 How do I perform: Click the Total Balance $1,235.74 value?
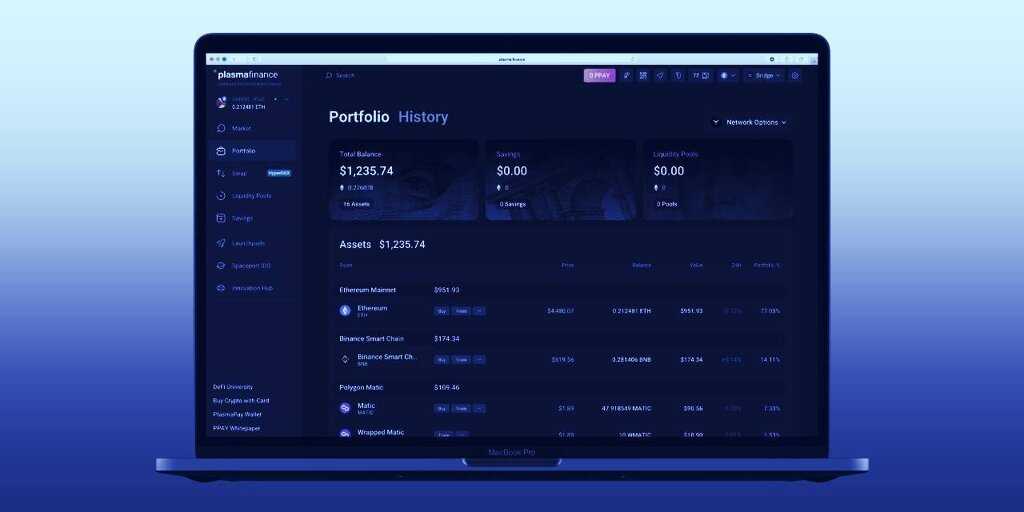coord(366,171)
